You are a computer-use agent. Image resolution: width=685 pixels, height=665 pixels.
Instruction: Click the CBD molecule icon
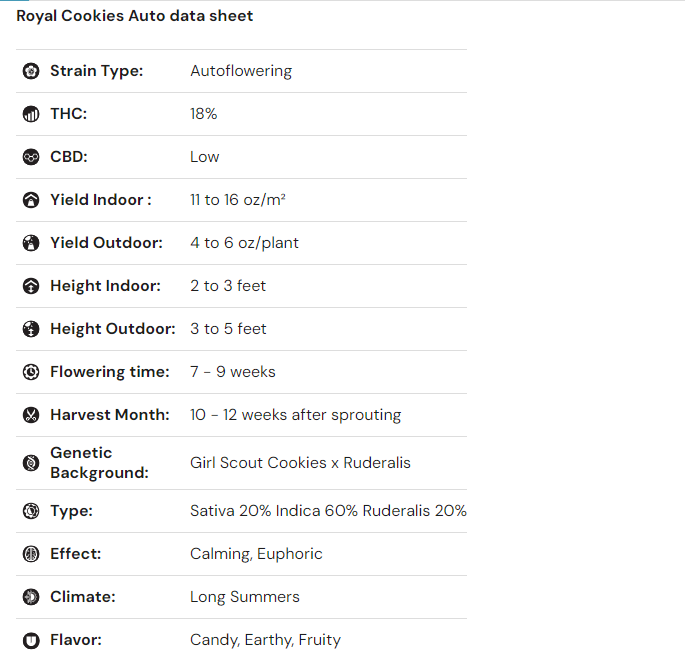[31, 157]
